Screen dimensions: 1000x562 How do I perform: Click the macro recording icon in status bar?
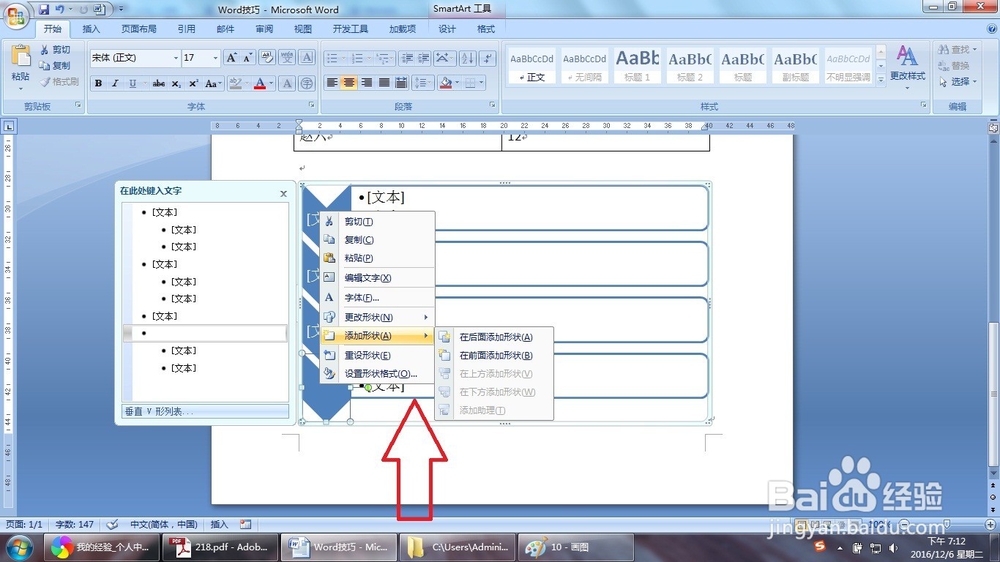pos(246,524)
